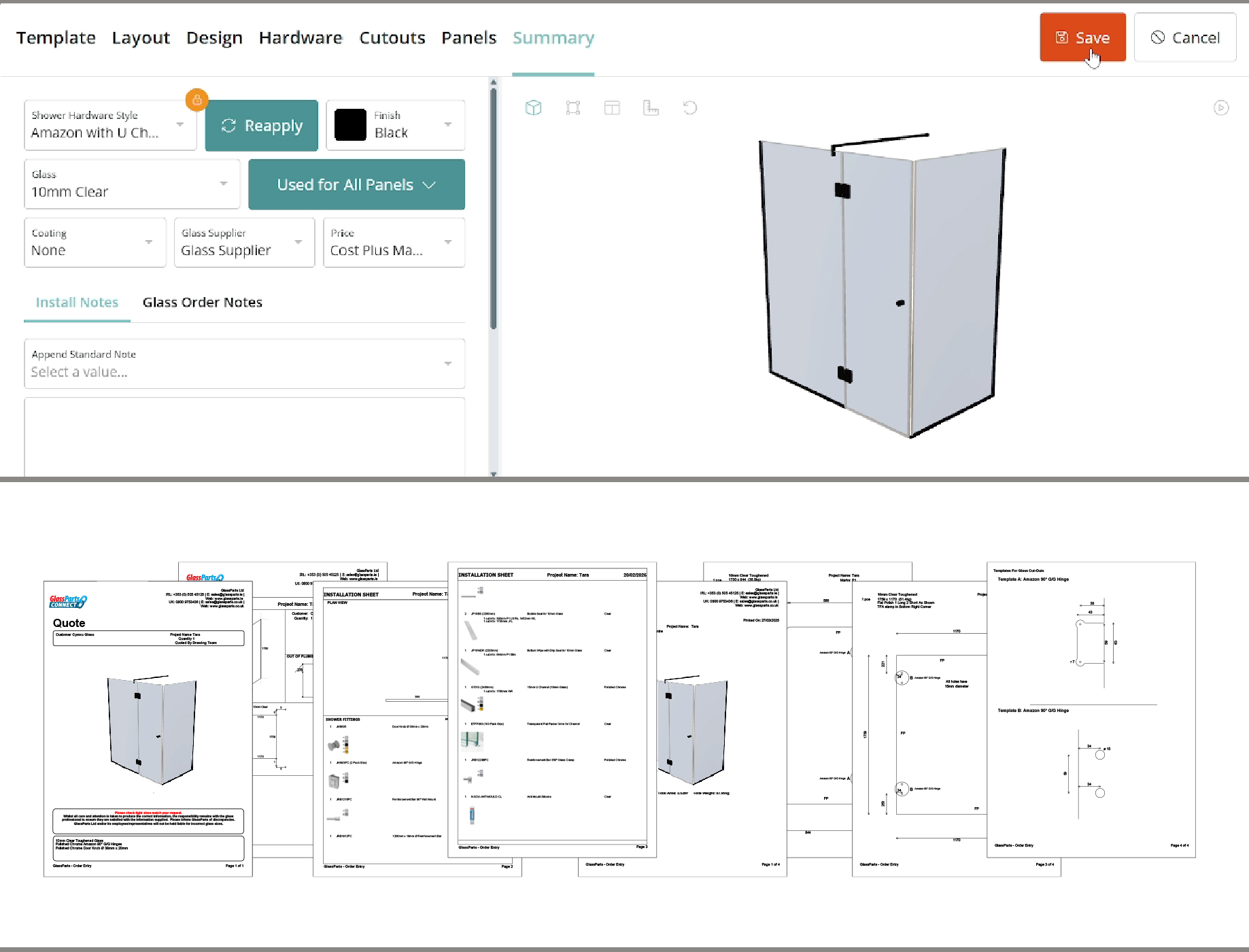Screen dimensions: 1249x952
Task: Open the Panels tab
Action: [469, 38]
